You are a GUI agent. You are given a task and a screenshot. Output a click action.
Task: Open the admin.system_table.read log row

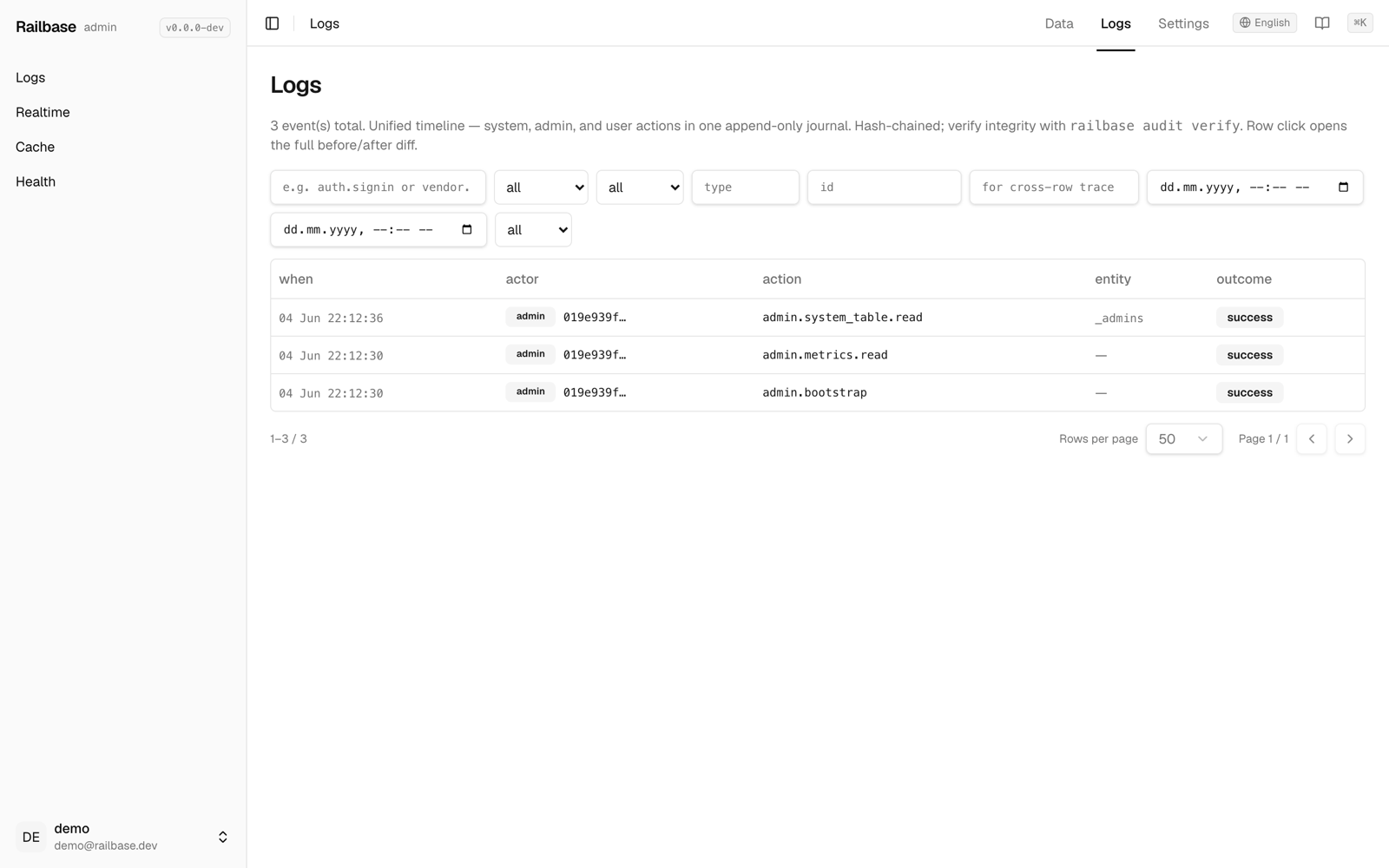pos(817,318)
